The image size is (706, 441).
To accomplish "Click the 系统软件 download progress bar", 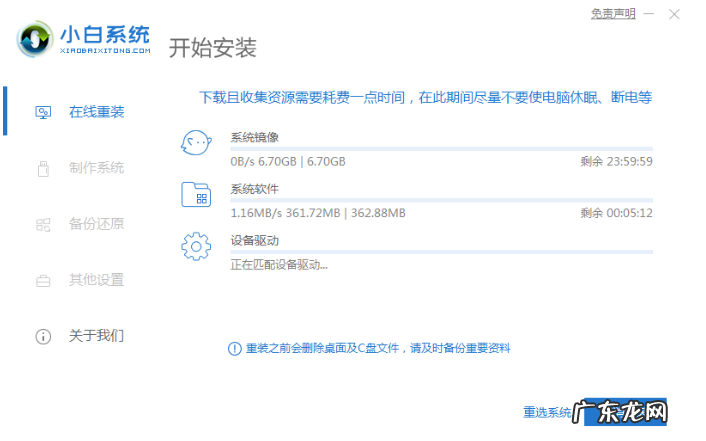I will (441, 200).
